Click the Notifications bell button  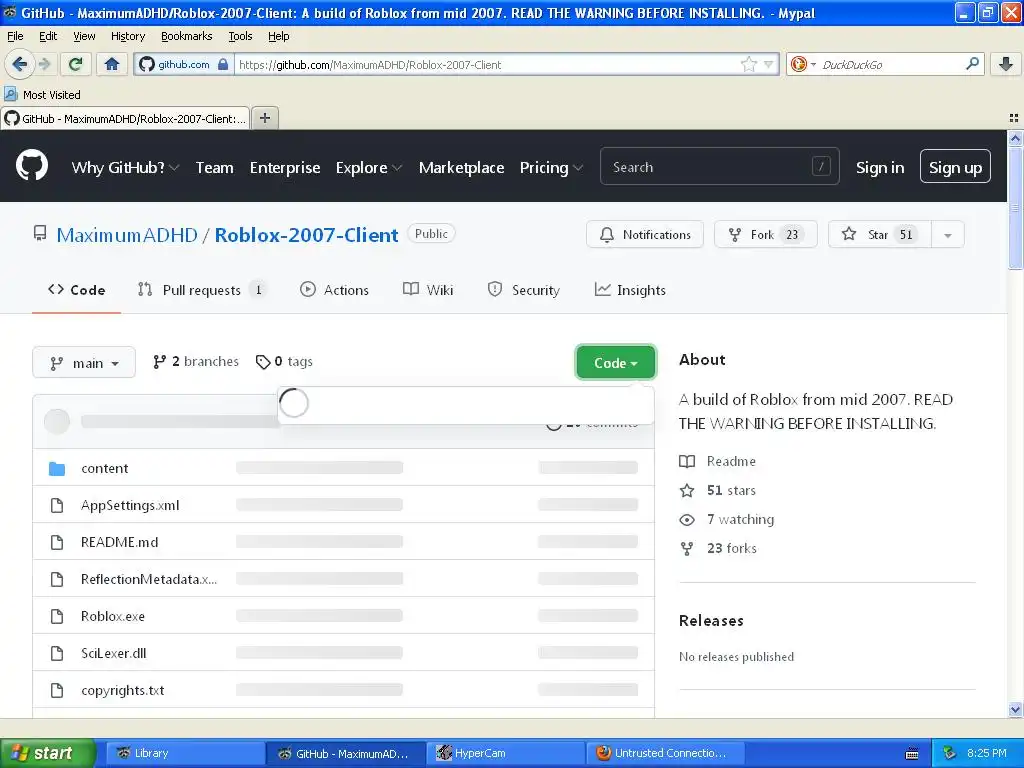645,234
